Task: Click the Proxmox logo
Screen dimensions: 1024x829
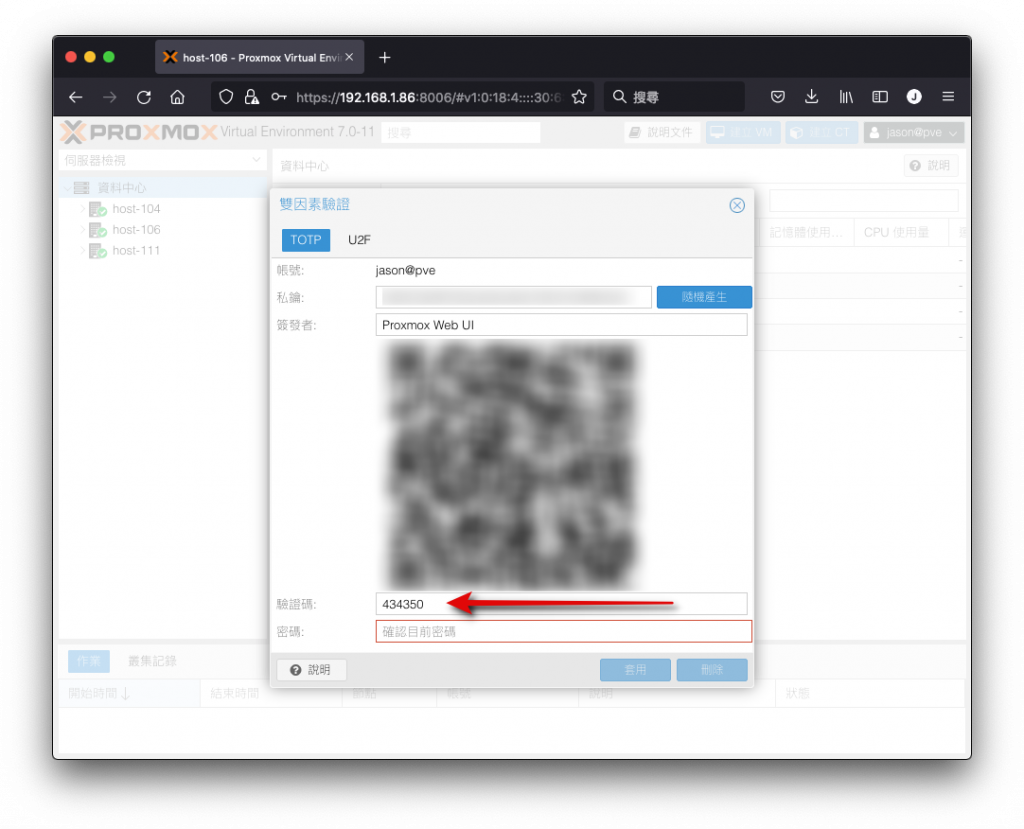Action: point(138,132)
